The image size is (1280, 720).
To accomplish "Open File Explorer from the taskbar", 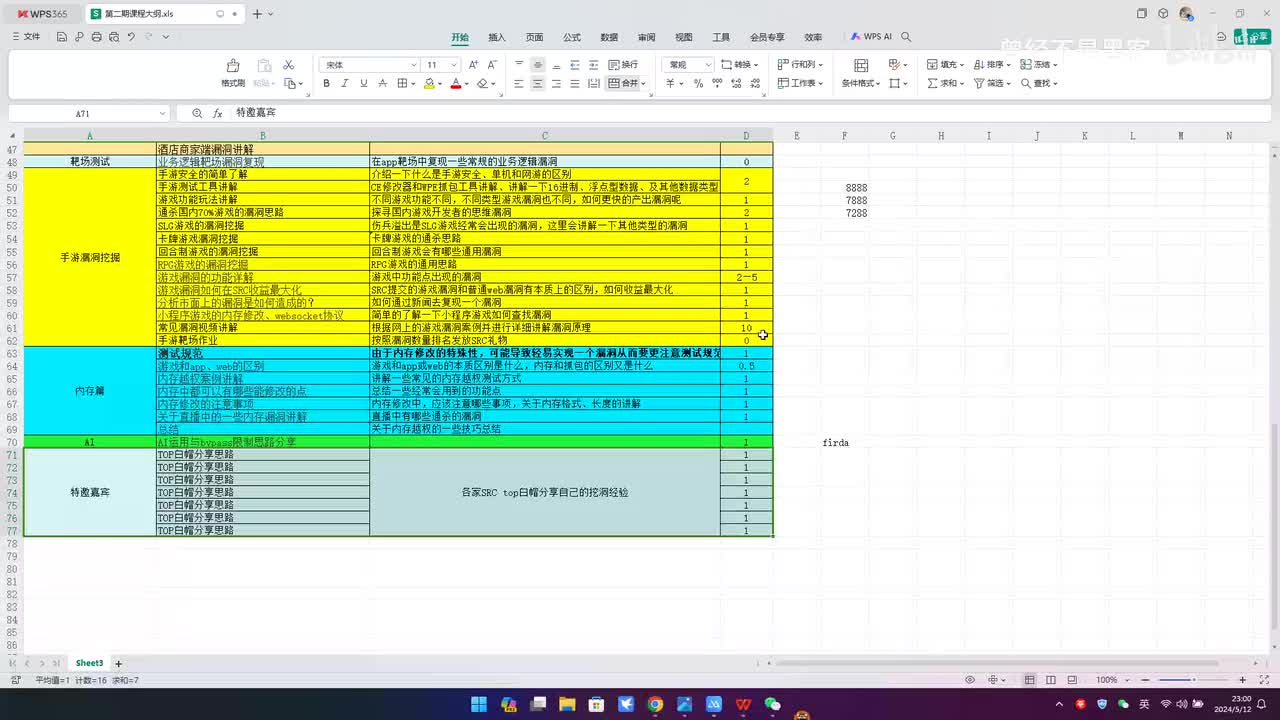I will (x=567, y=705).
